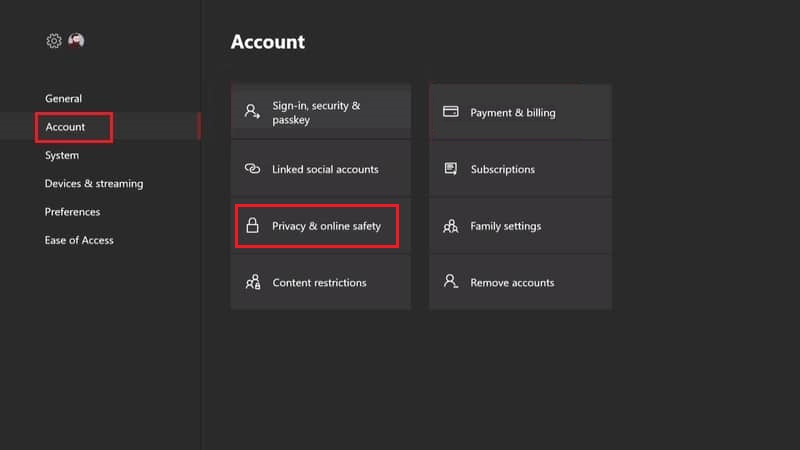Go to the System settings category
The width and height of the screenshot is (800, 450).
click(x=62, y=155)
